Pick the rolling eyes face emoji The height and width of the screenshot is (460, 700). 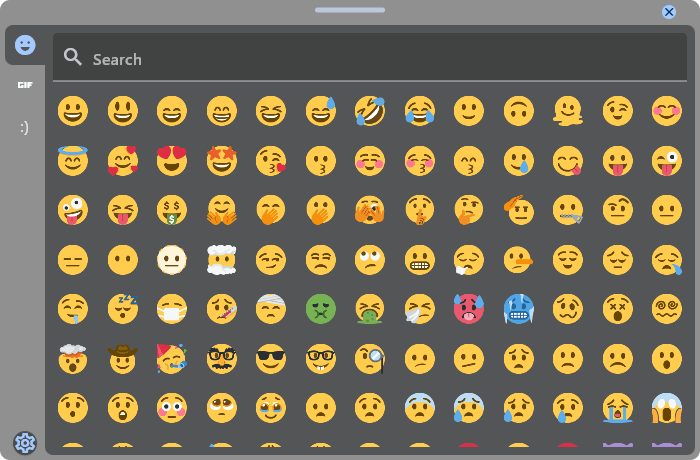point(370,259)
